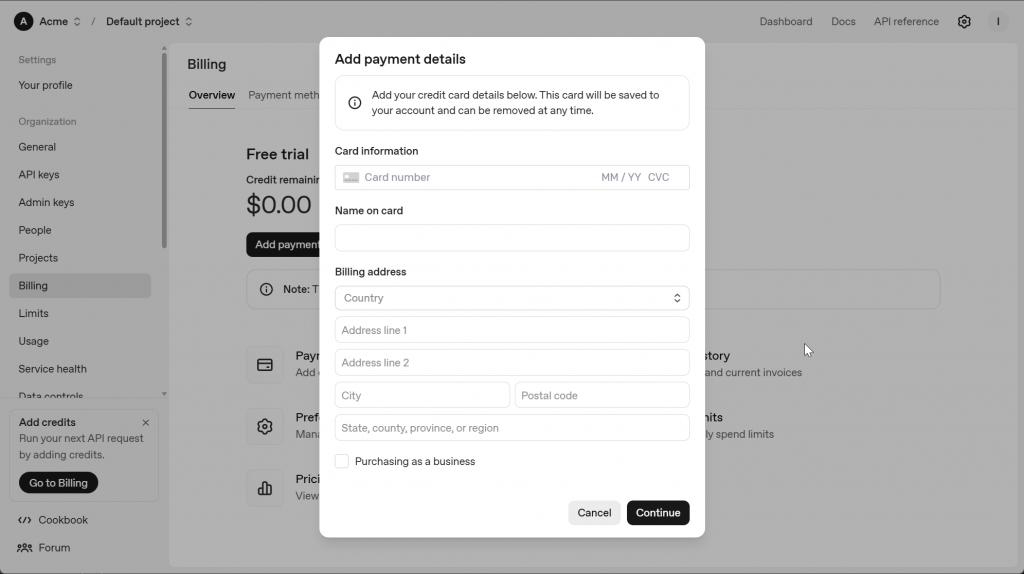Expand the Acme organization switcher

pos(77,22)
